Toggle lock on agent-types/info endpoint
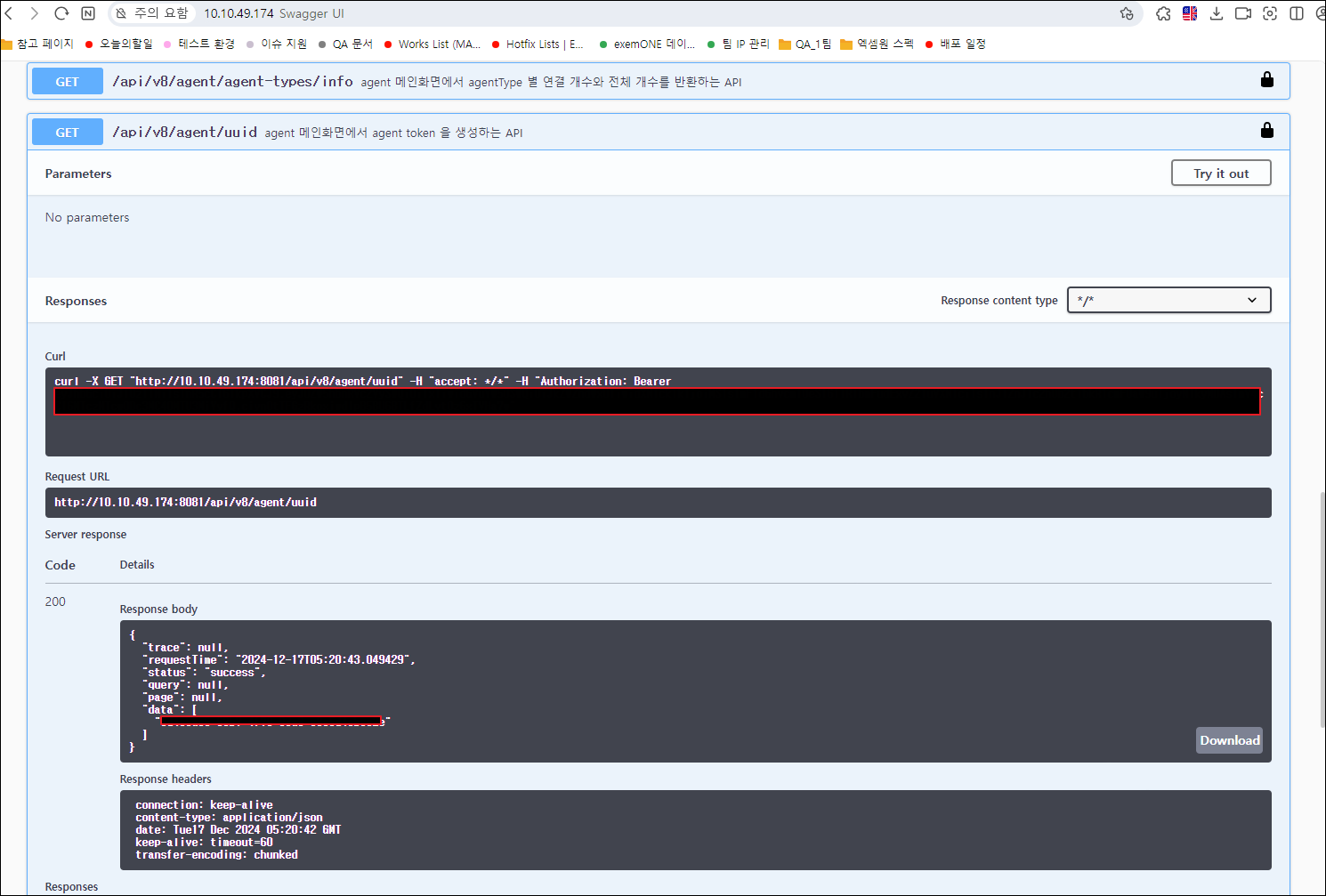 [x=1266, y=80]
